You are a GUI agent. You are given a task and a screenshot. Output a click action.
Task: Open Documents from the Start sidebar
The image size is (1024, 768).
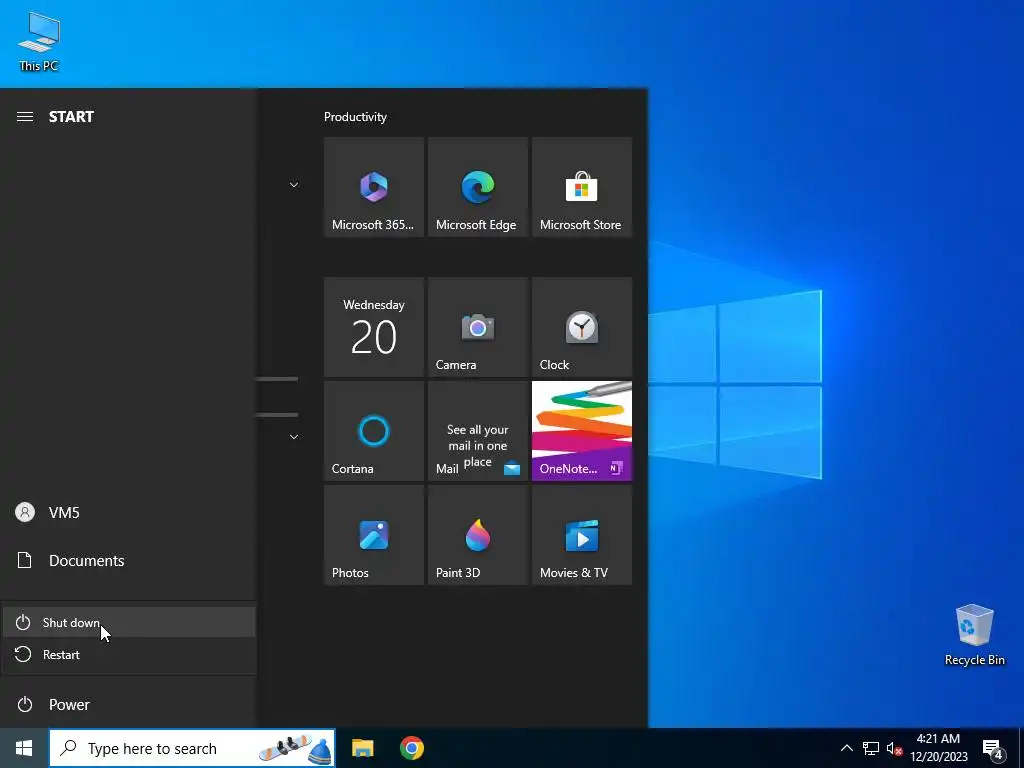coord(129,560)
